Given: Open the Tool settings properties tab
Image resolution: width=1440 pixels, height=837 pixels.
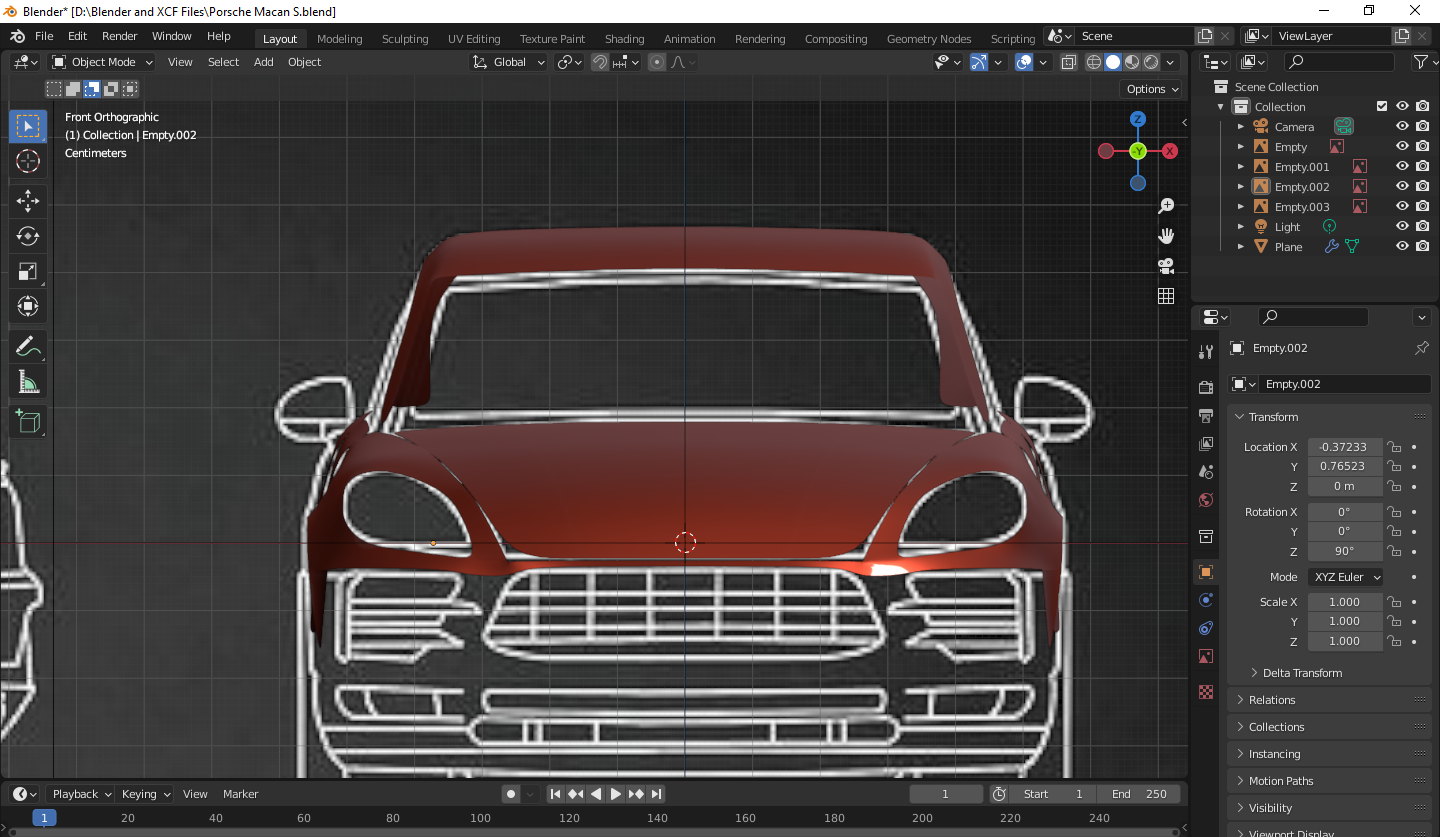Looking at the screenshot, I should point(1206,352).
